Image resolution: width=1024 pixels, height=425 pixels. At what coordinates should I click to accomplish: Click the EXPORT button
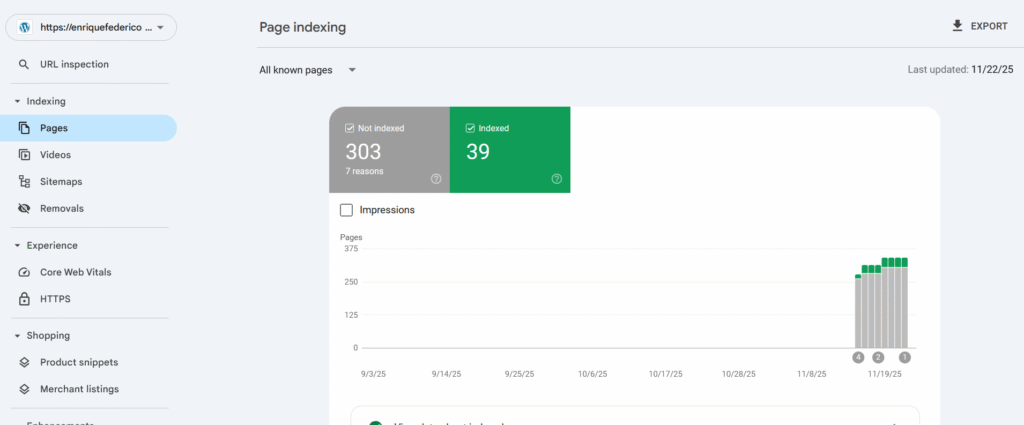point(979,26)
